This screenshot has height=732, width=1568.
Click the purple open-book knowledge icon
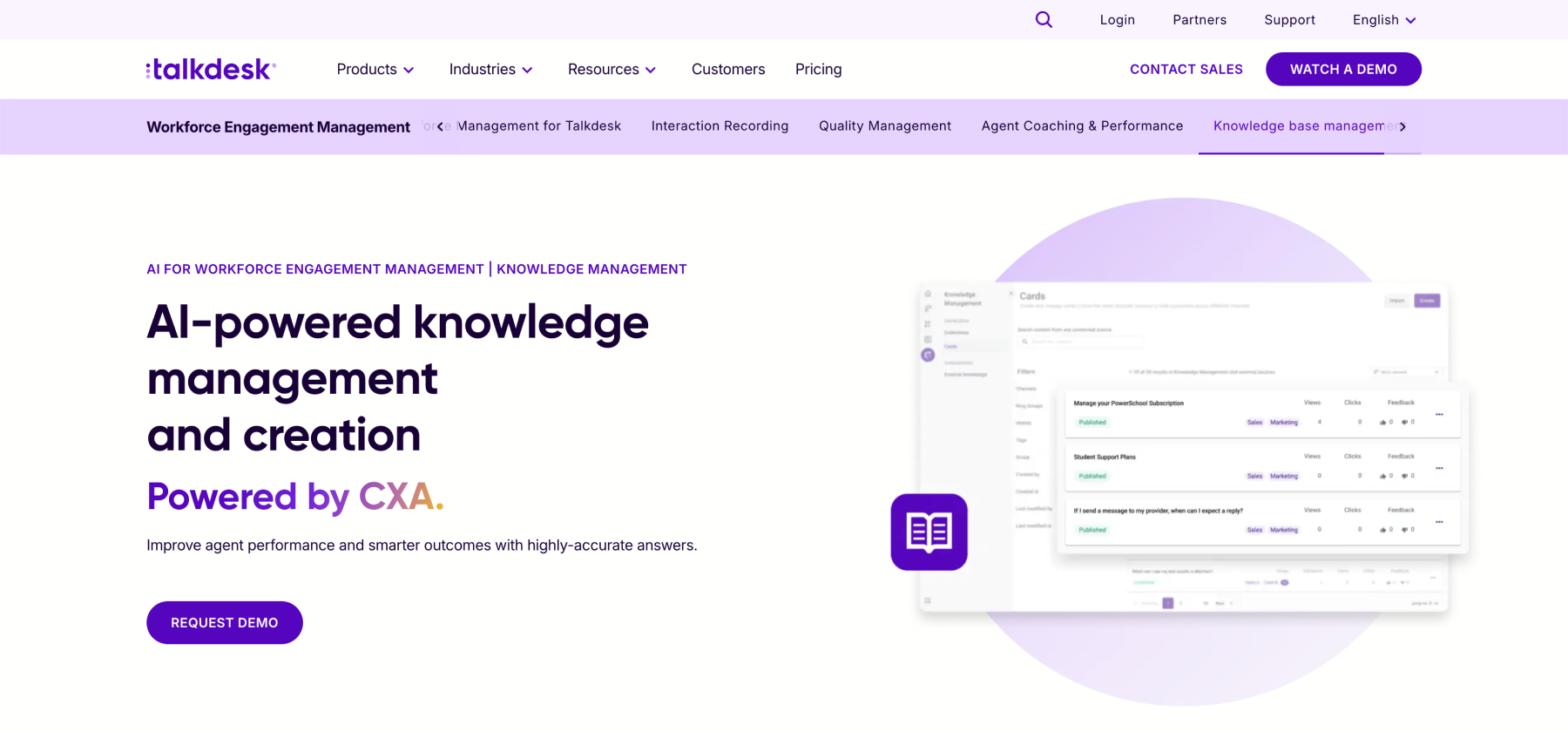point(929,532)
